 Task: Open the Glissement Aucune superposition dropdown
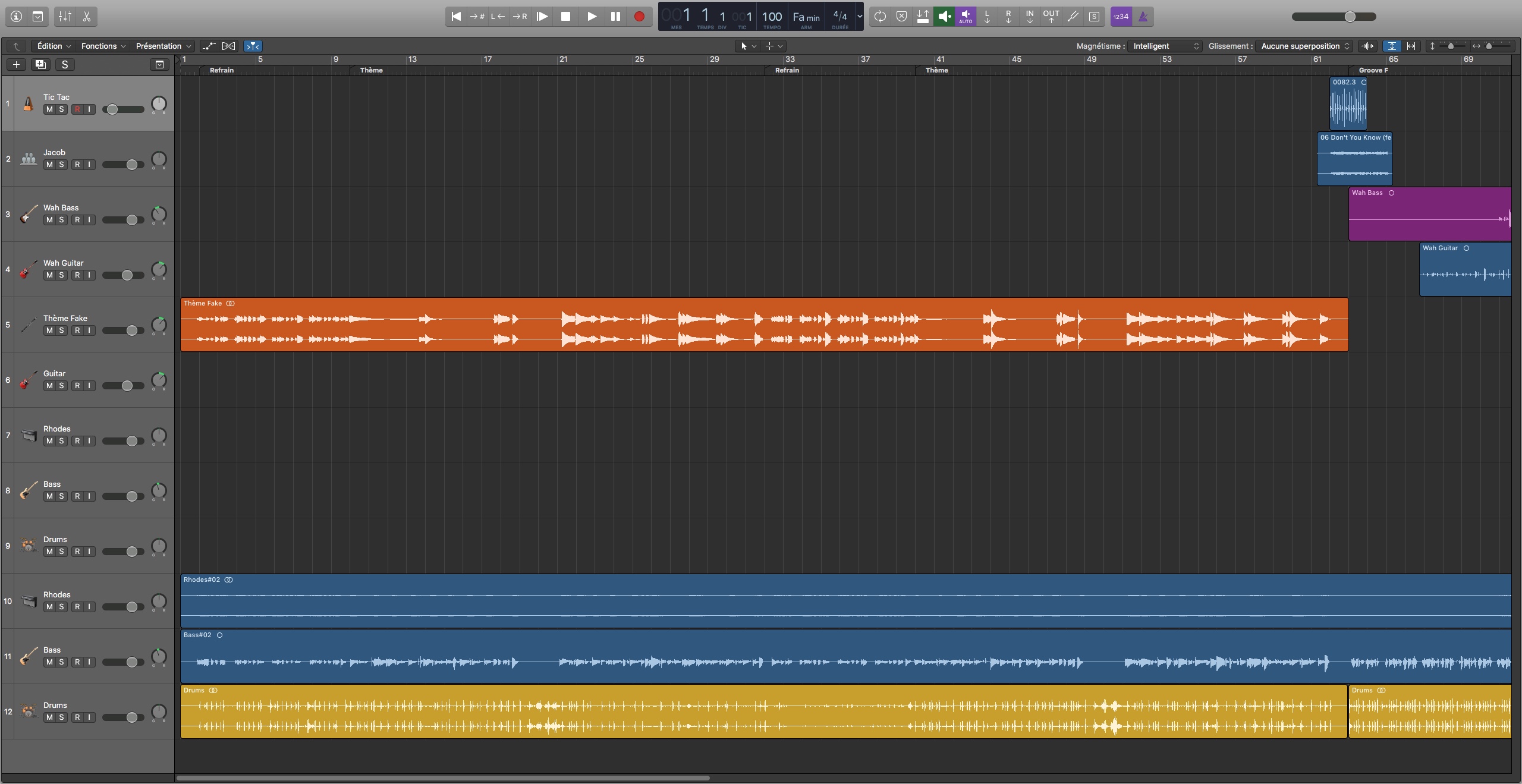pos(1304,46)
